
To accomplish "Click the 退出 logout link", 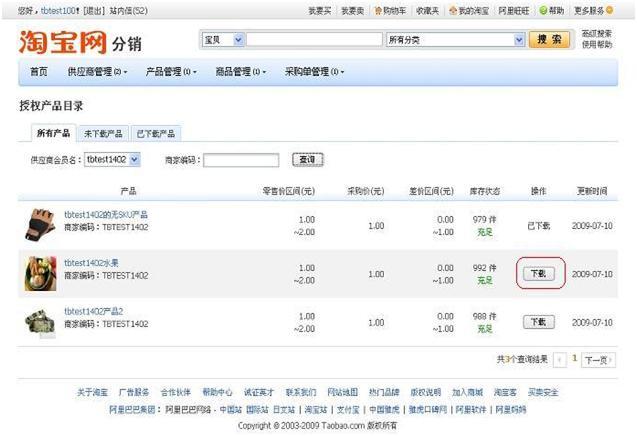I will (94, 11).
